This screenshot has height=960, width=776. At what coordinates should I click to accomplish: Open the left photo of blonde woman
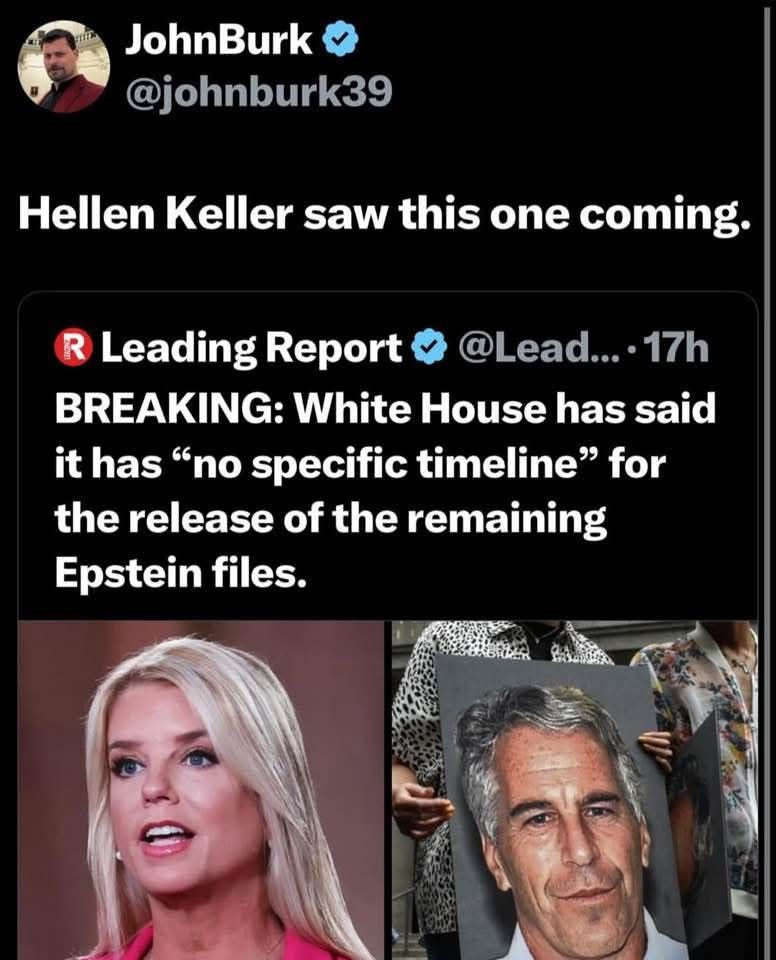[202, 790]
